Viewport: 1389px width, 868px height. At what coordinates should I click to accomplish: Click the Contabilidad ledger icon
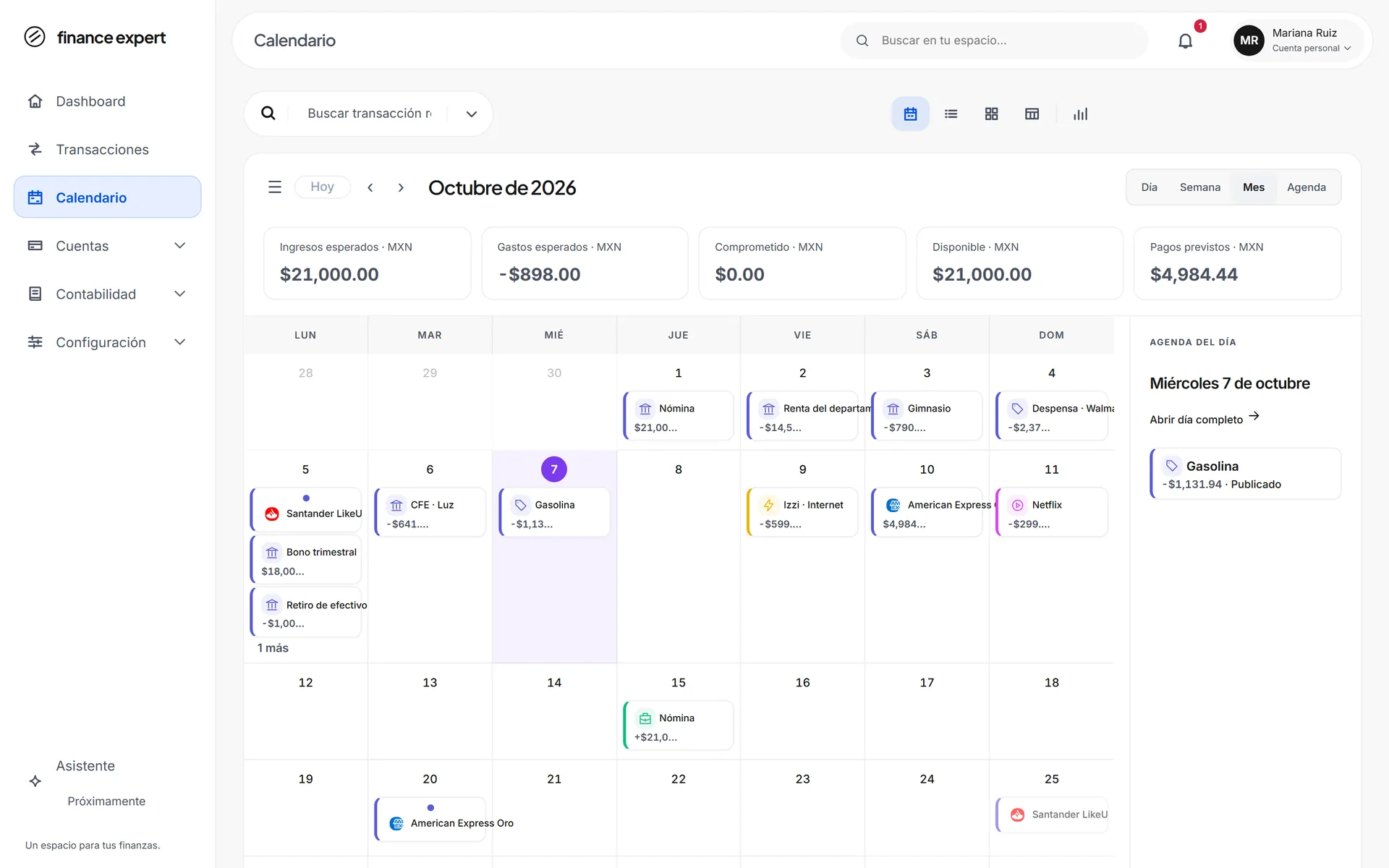[x=35, y=294]
